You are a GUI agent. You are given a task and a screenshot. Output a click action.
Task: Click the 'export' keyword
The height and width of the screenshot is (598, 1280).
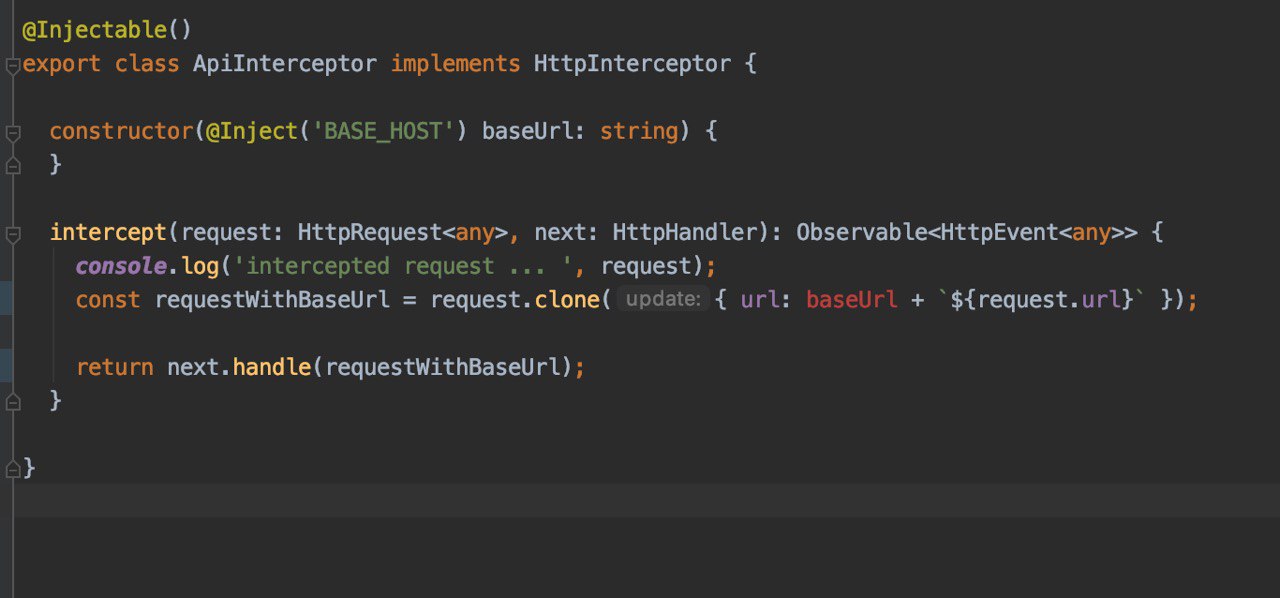coord(62,64)
